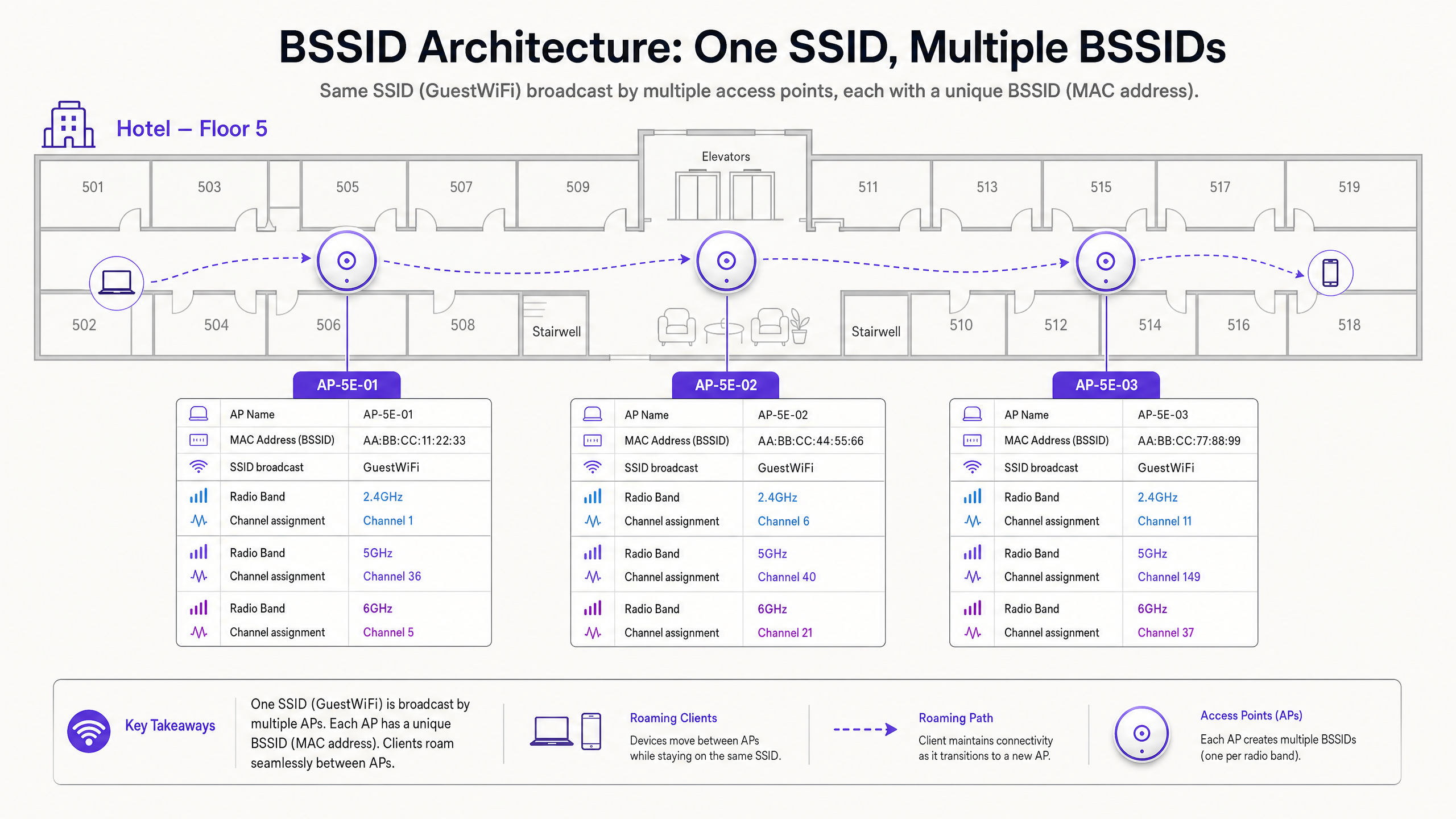
Task: Click the Roaming Clients laptop legend icon
Action: click(552, 731)
